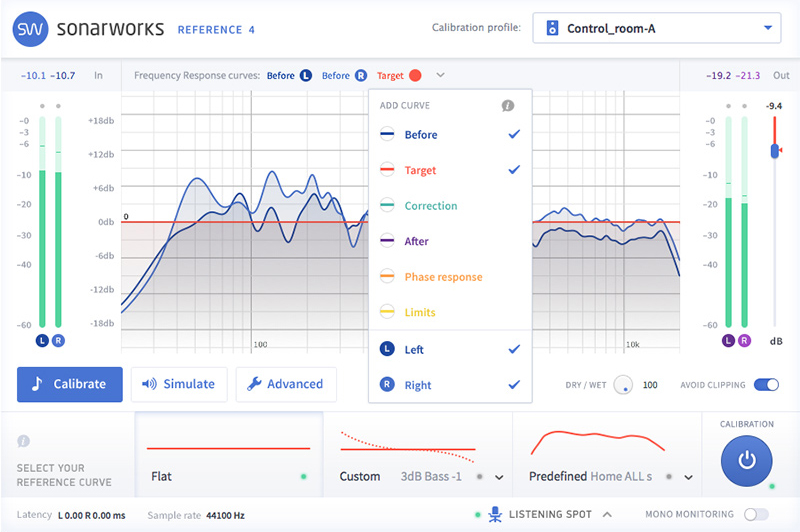
Task: Click the Before R curve badge in the header
Action: (x=361, y=75)
